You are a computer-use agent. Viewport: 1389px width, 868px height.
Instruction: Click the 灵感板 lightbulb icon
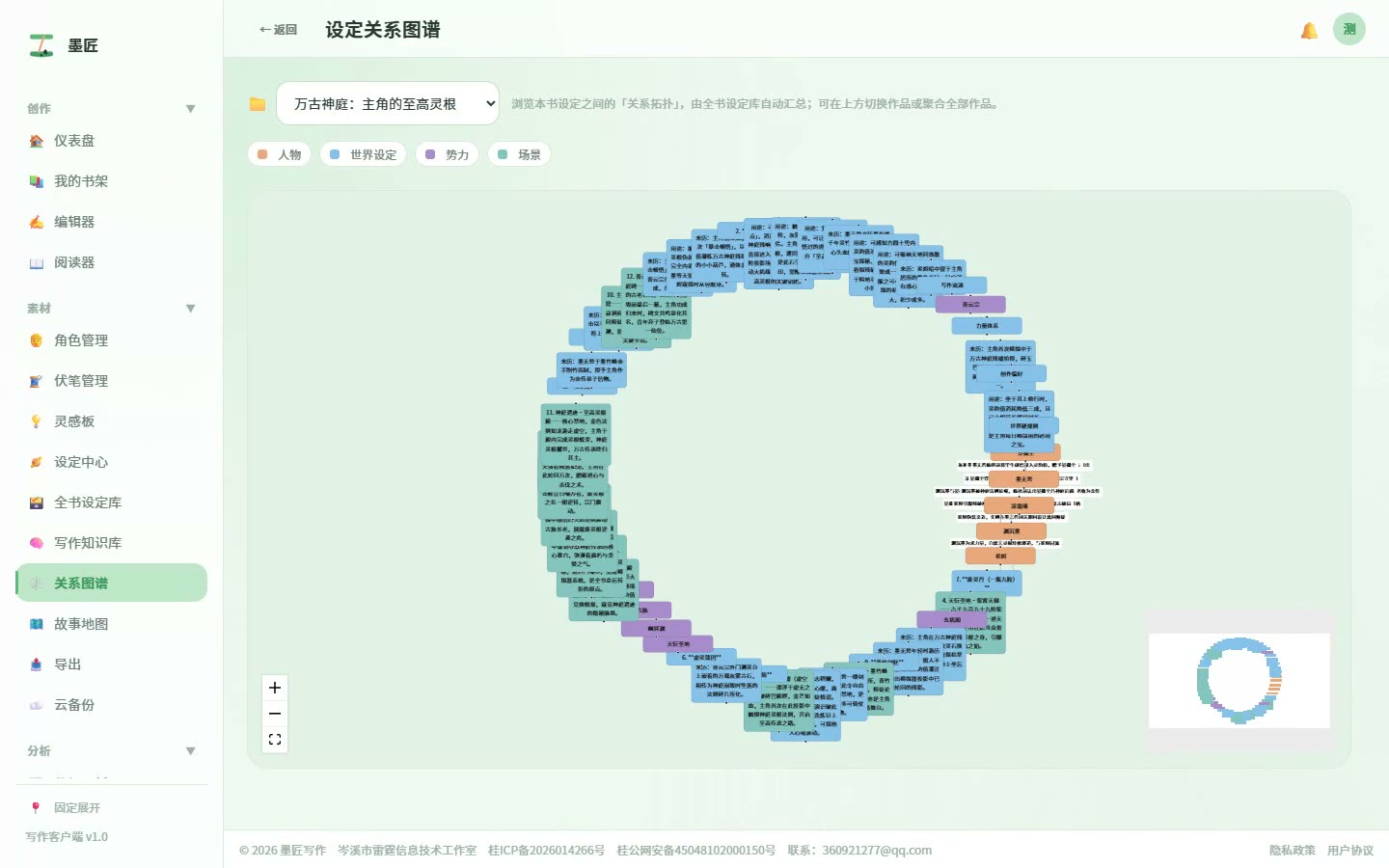point(37,421)
